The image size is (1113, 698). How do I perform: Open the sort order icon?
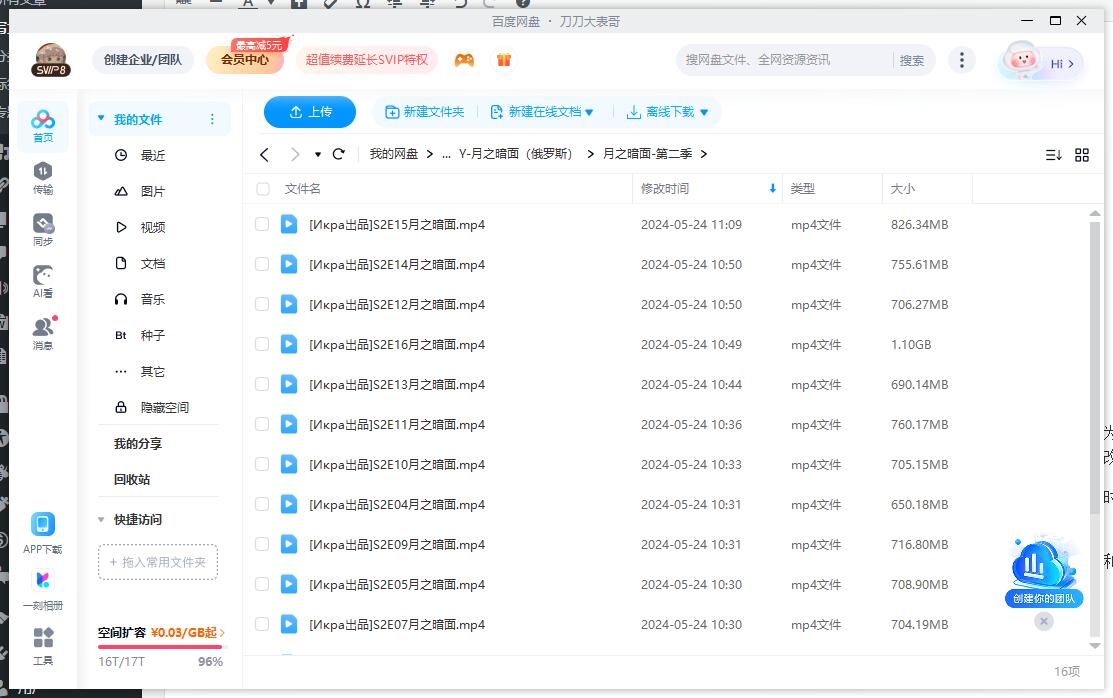tap(1051, 155)
